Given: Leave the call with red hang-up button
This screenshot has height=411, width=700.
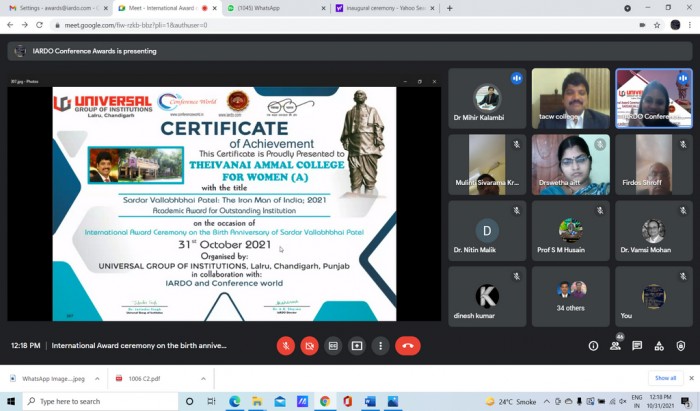Looking at the screenshot, I should tap(407, 346).
